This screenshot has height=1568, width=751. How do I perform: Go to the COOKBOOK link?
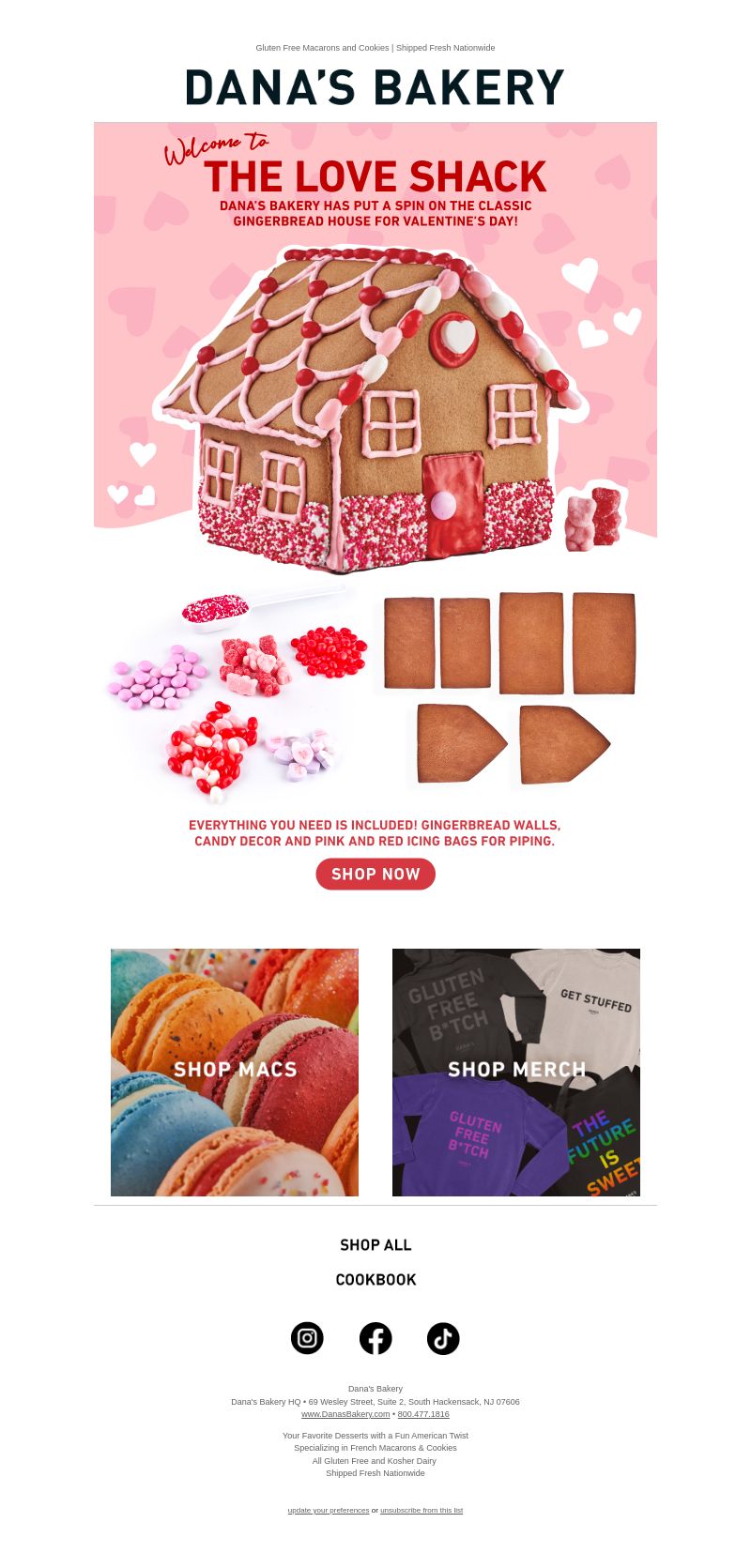coord(375,1280)
